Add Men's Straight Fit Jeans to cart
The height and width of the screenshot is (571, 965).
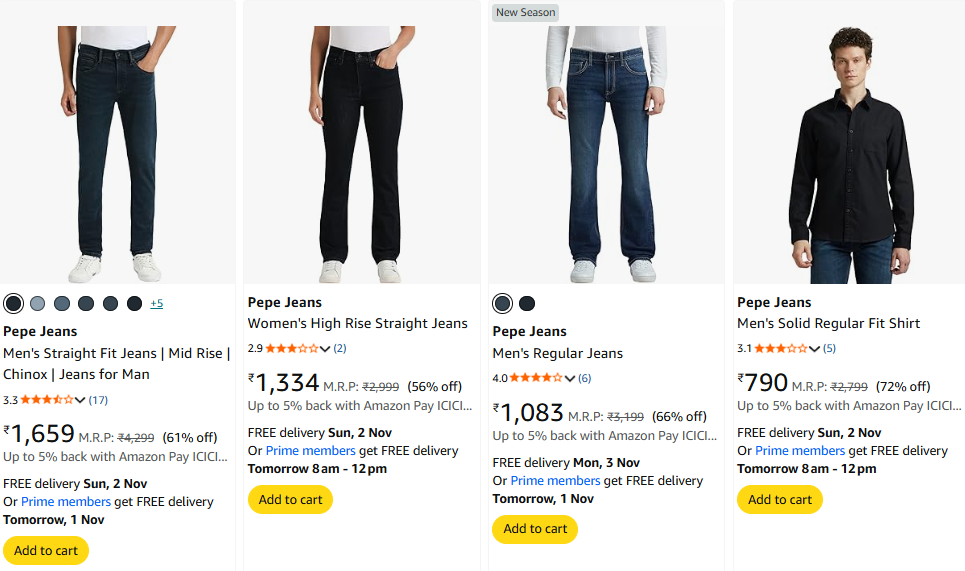click(x=46, y=550)
